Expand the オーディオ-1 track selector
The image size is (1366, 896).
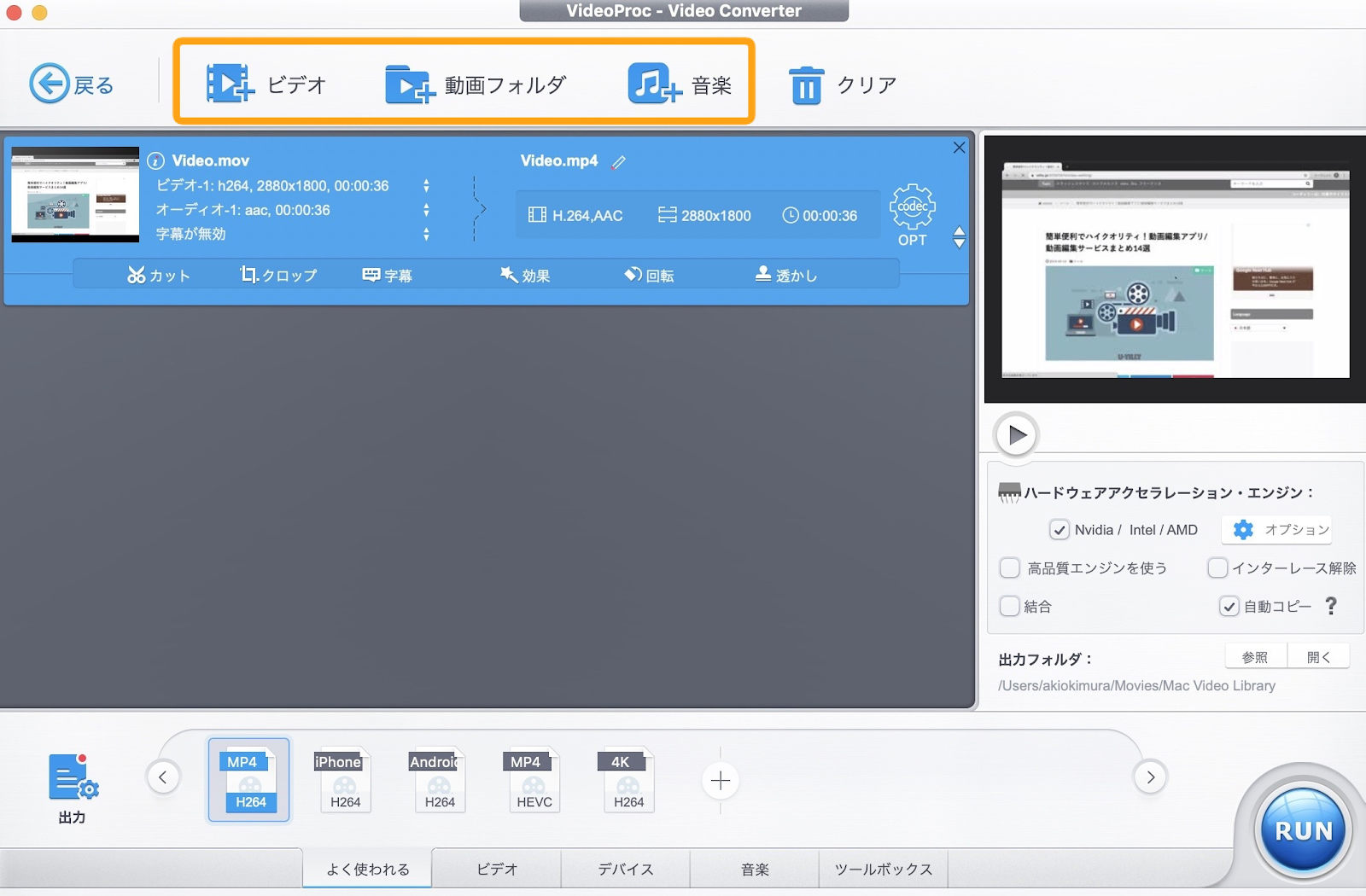point(426,210)
